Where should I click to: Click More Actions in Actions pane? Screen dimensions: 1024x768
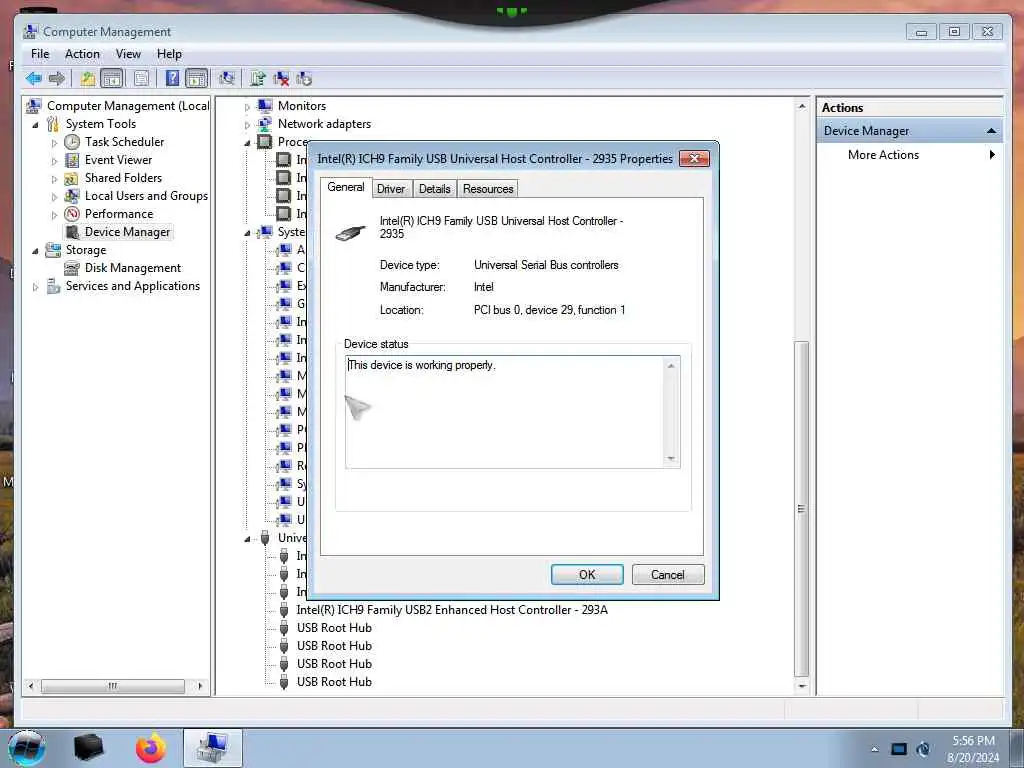tap(883, 155)
